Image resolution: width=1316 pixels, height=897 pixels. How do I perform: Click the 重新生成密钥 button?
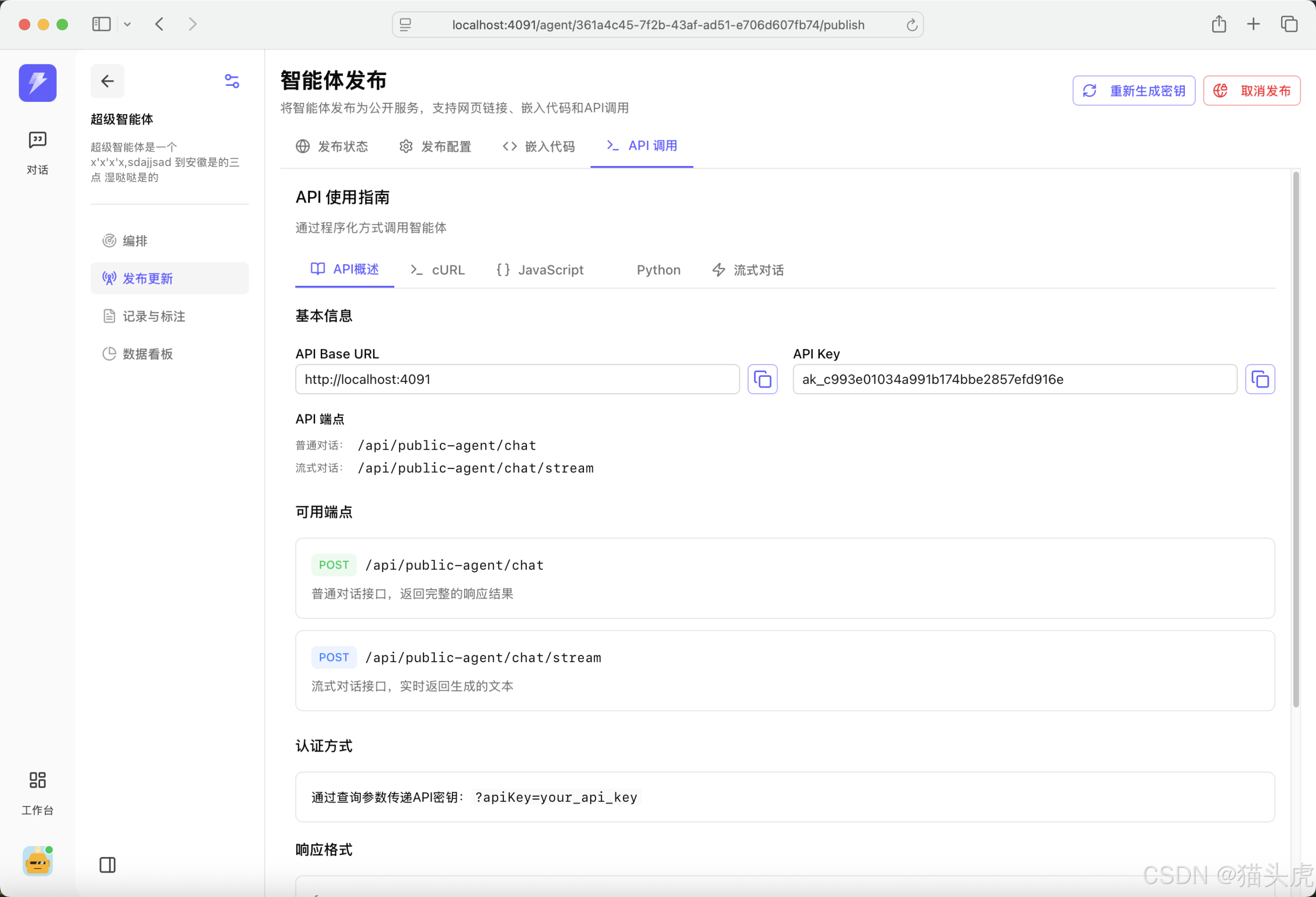(1133, 90)
